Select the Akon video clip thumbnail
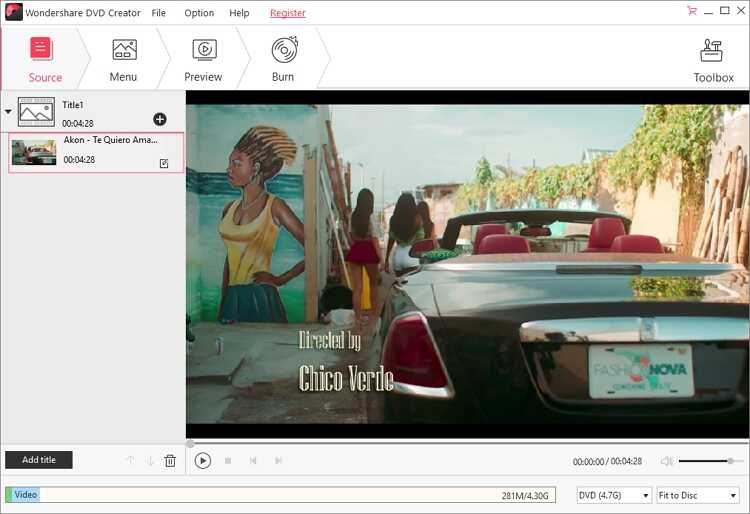750x514 pixels. (x=34, y=153)
